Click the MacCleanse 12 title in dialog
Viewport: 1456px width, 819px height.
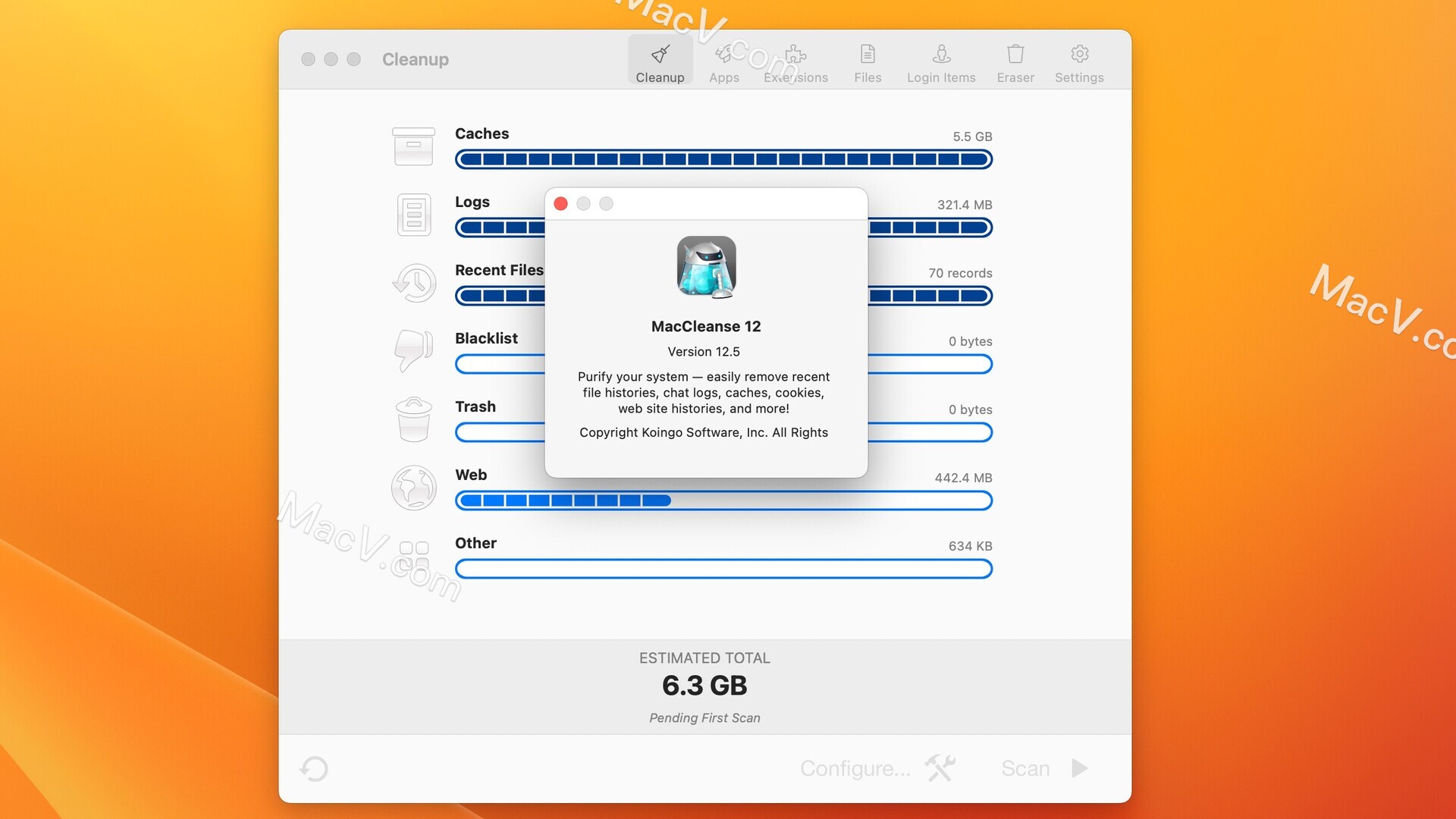click(x=706, y=326)
